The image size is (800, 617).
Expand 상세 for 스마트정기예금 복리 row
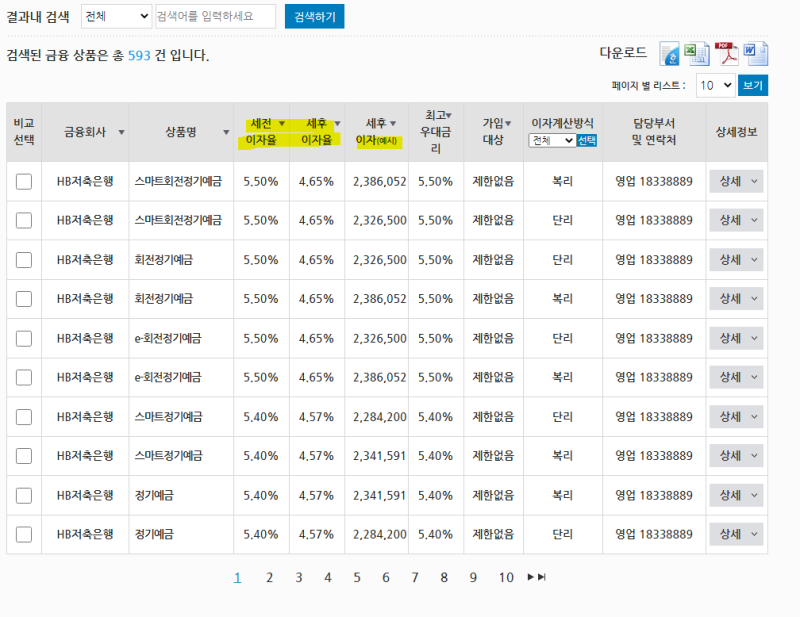736,456
